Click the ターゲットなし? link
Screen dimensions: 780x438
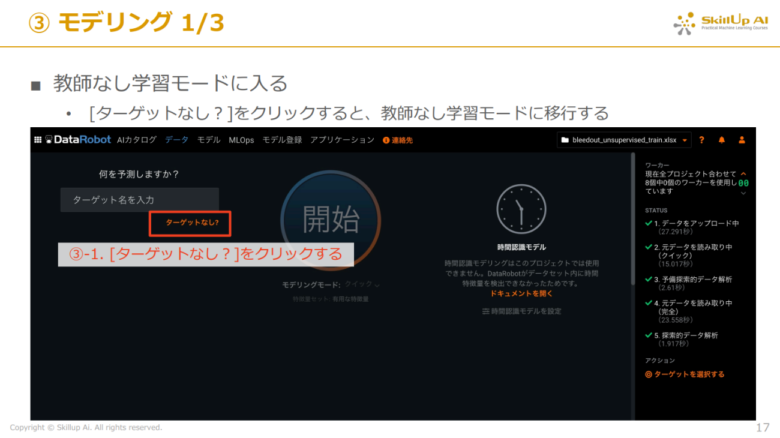(x=192, y=222)
